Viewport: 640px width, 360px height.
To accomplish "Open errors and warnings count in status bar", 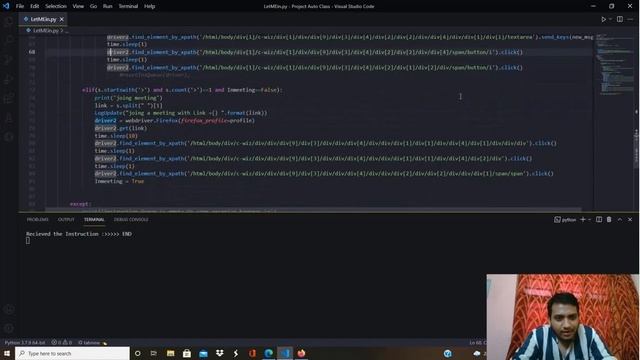I will coord(62,343).
